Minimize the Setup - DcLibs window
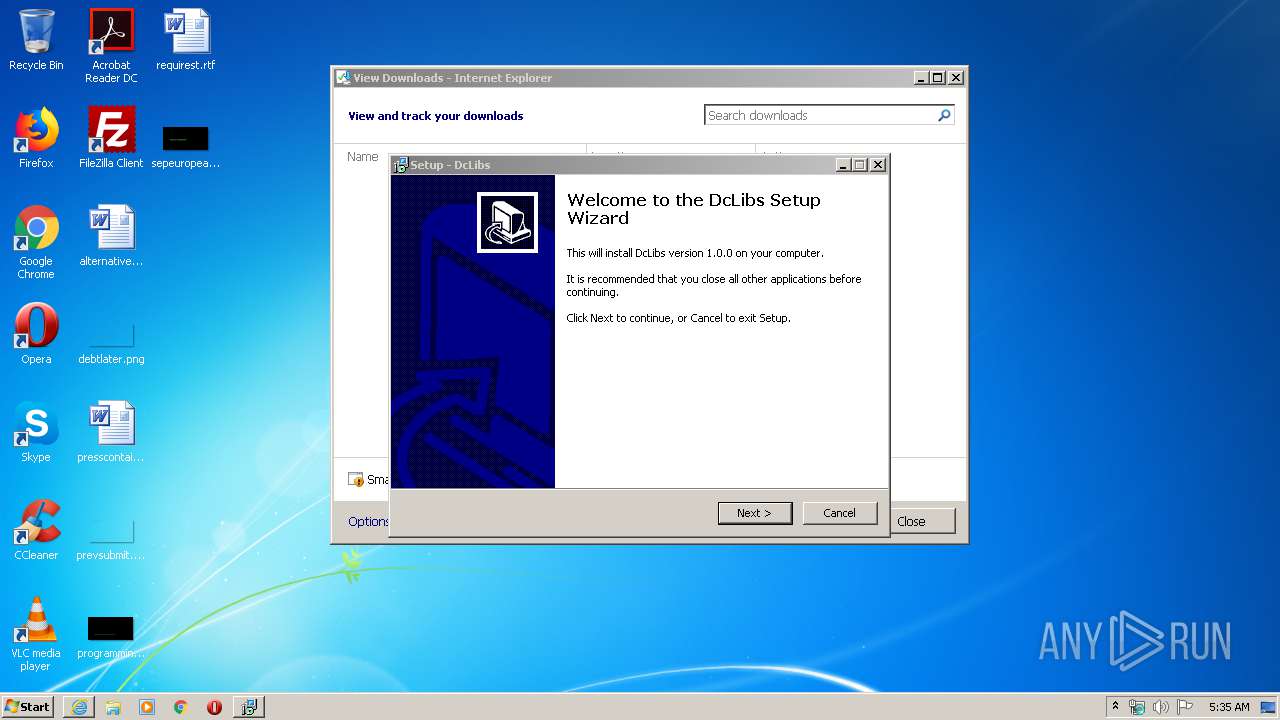The image size is (1280, 720). pos(843,165)
